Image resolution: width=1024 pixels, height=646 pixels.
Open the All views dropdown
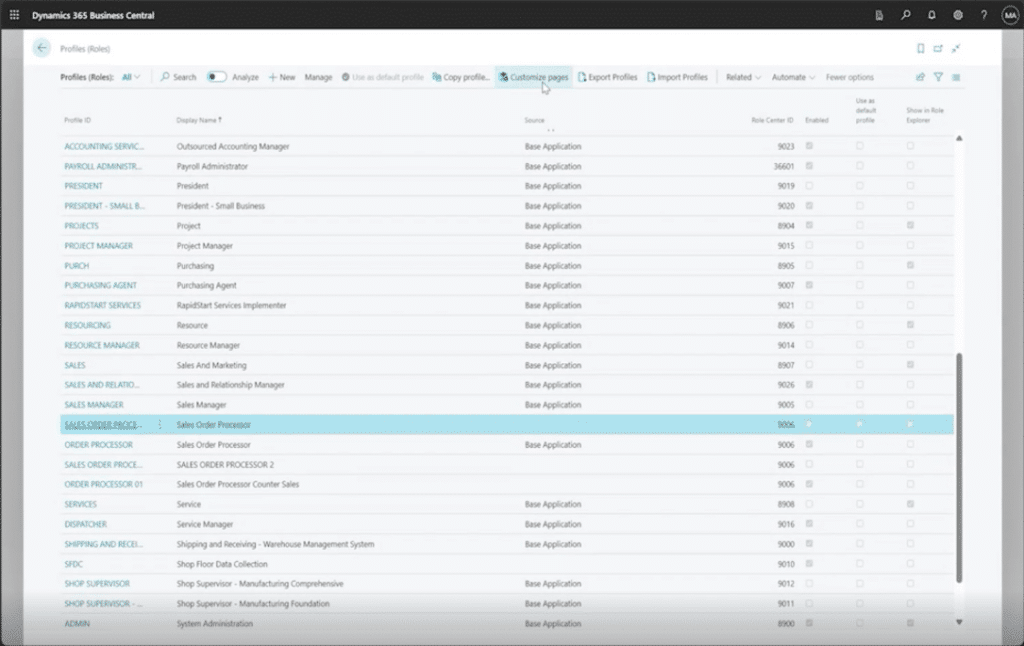coord(131,77)
